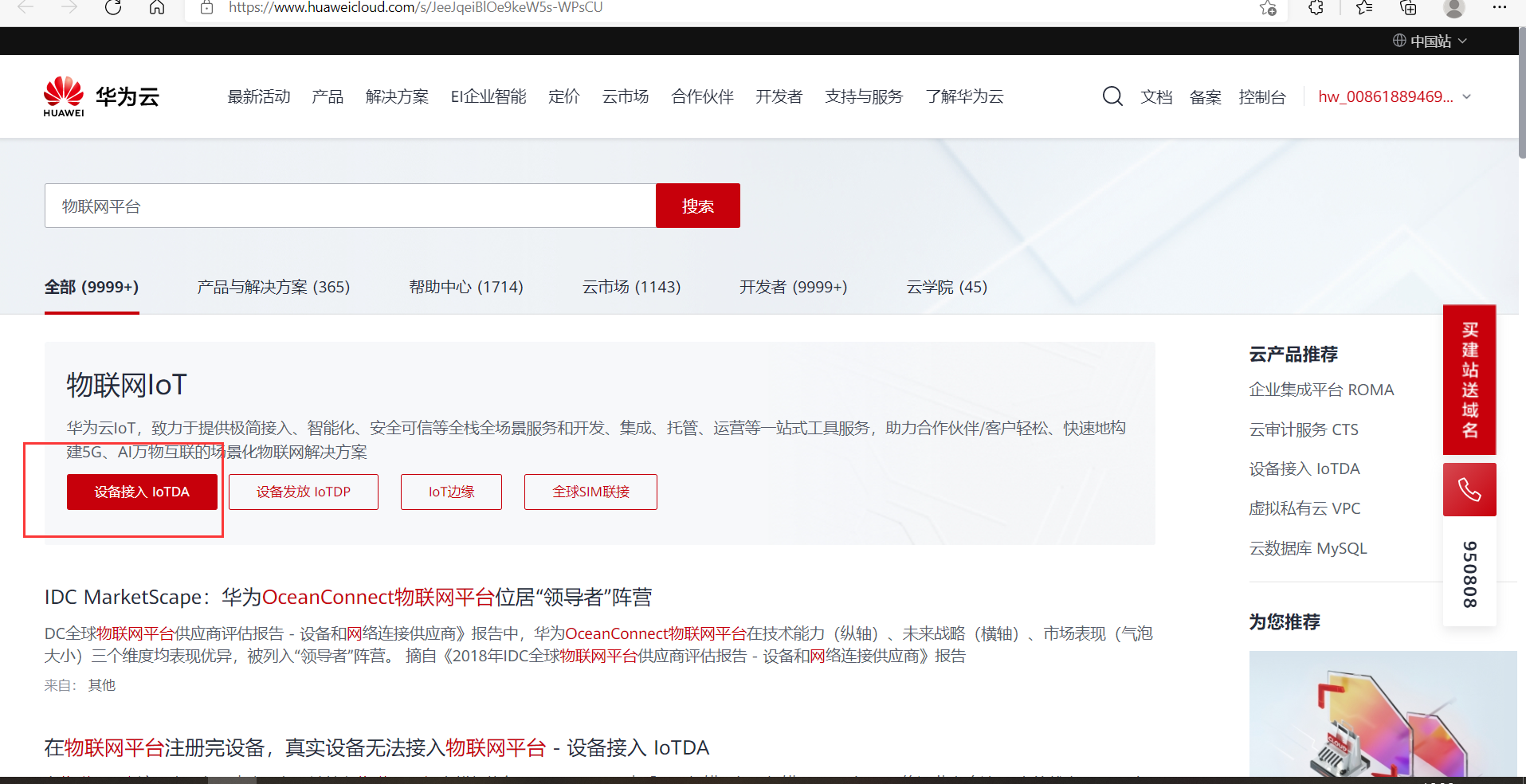
Task: Click the 为您推荐 promo image
Action: 1383,714
